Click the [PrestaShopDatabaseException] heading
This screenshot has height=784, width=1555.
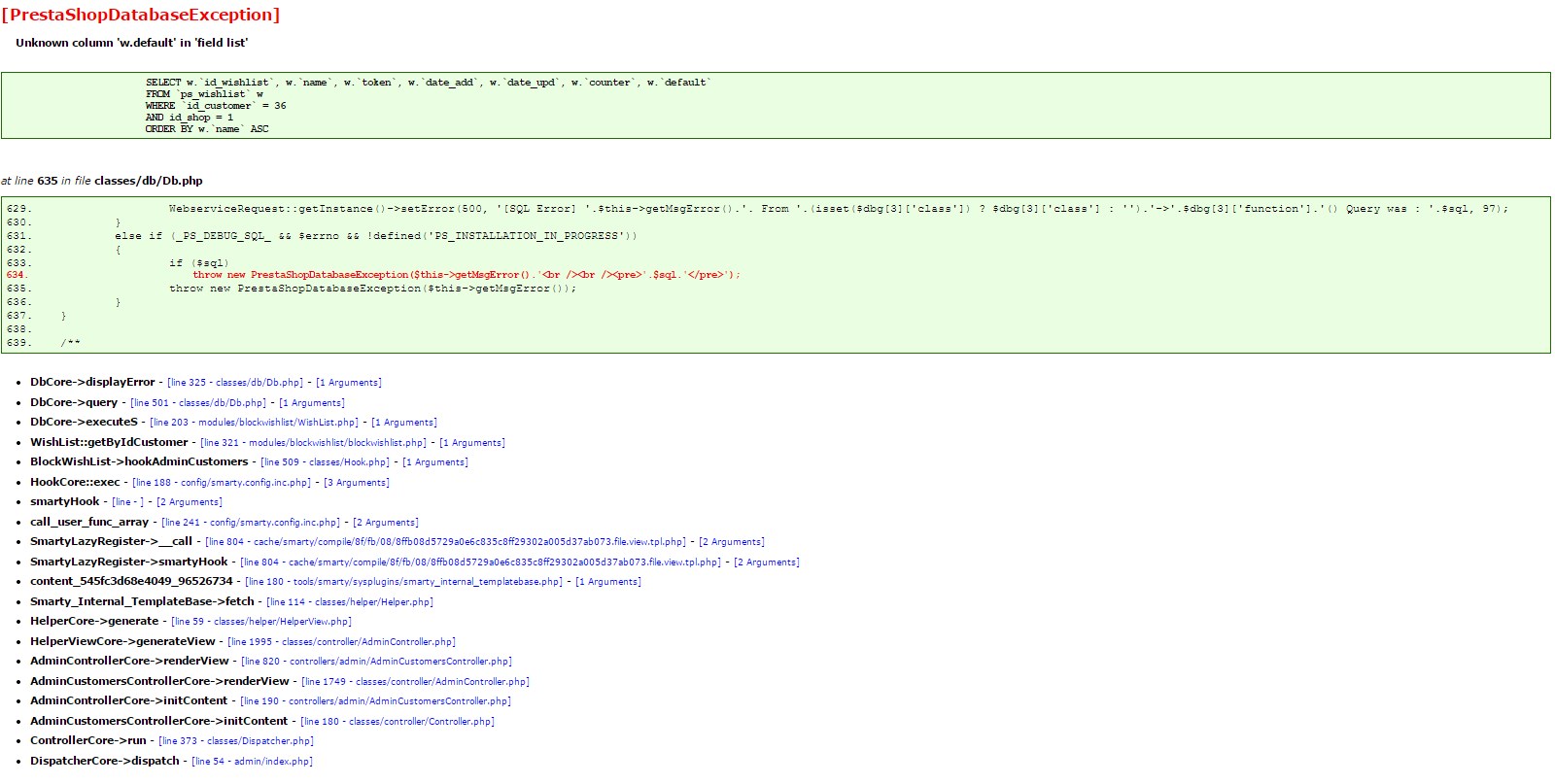(141, 15)
